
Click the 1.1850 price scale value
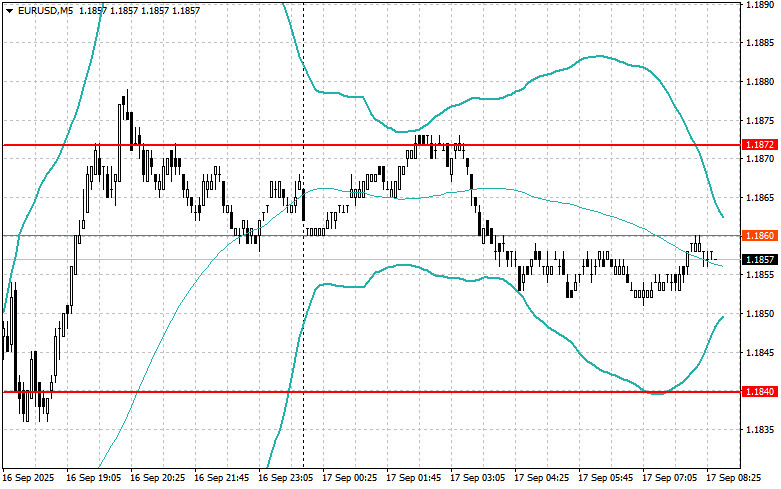click(760, 314)
